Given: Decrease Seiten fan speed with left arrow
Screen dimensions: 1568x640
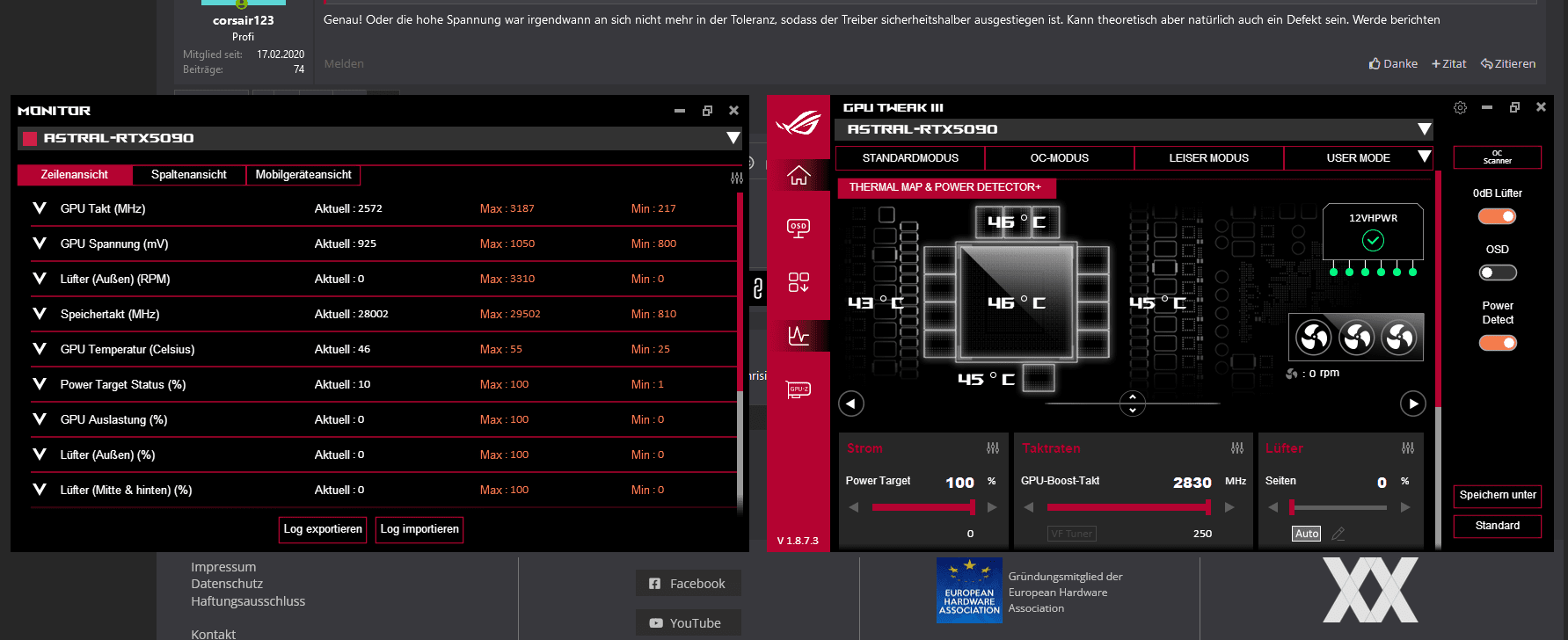Looking at the screenshot, I should (1273, 507).
